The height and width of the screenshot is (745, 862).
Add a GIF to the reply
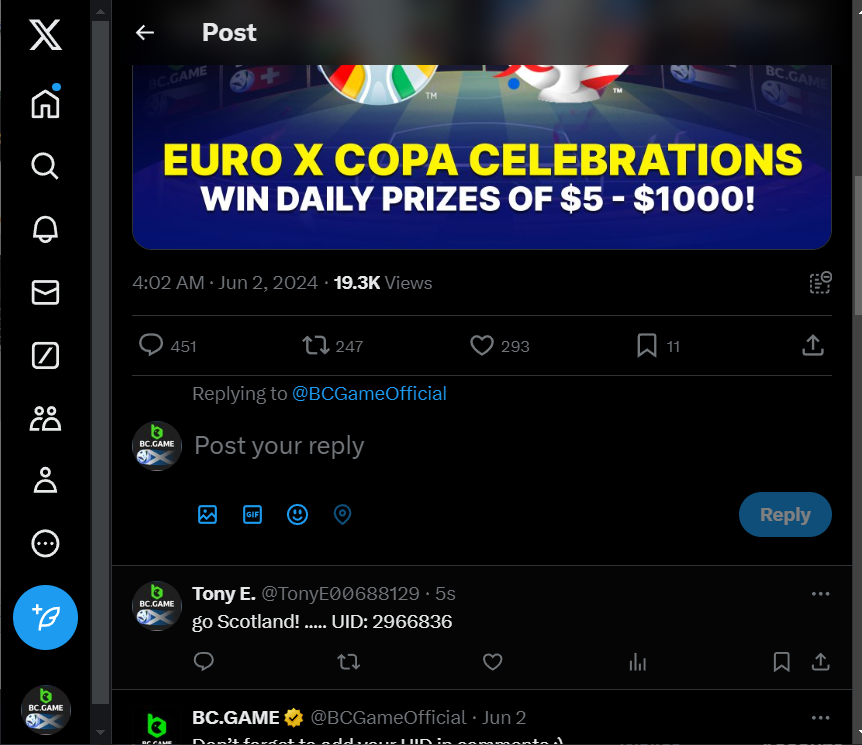pyautogui.click(x=252, y=515)
